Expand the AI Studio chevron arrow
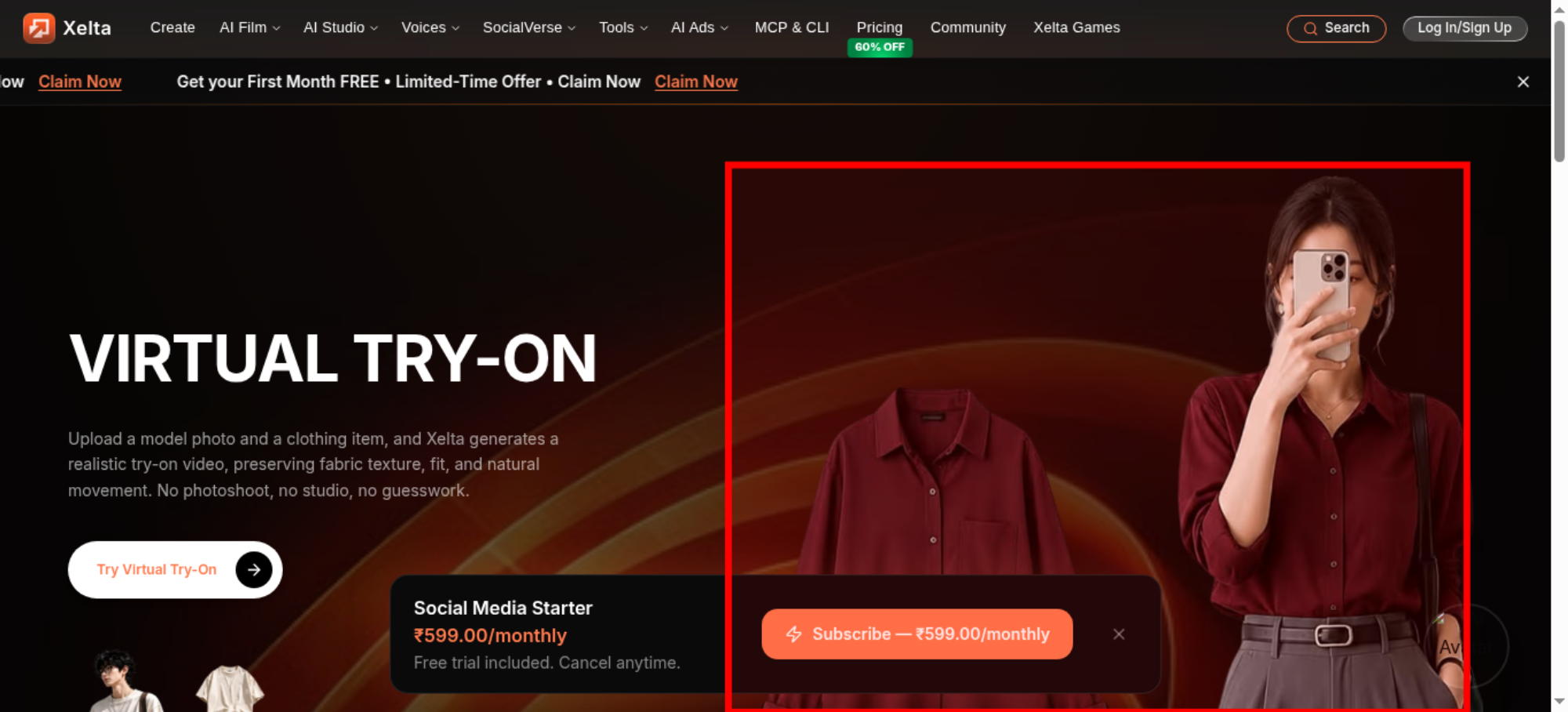The height and width of the screenshot is (712, 1568). (x=374, y=28)
